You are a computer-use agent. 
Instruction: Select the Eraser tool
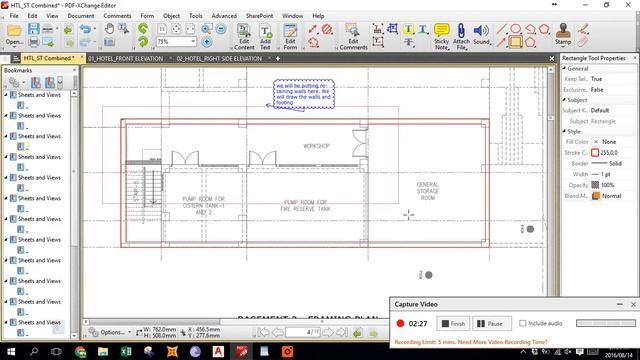[x=583, y=42]
